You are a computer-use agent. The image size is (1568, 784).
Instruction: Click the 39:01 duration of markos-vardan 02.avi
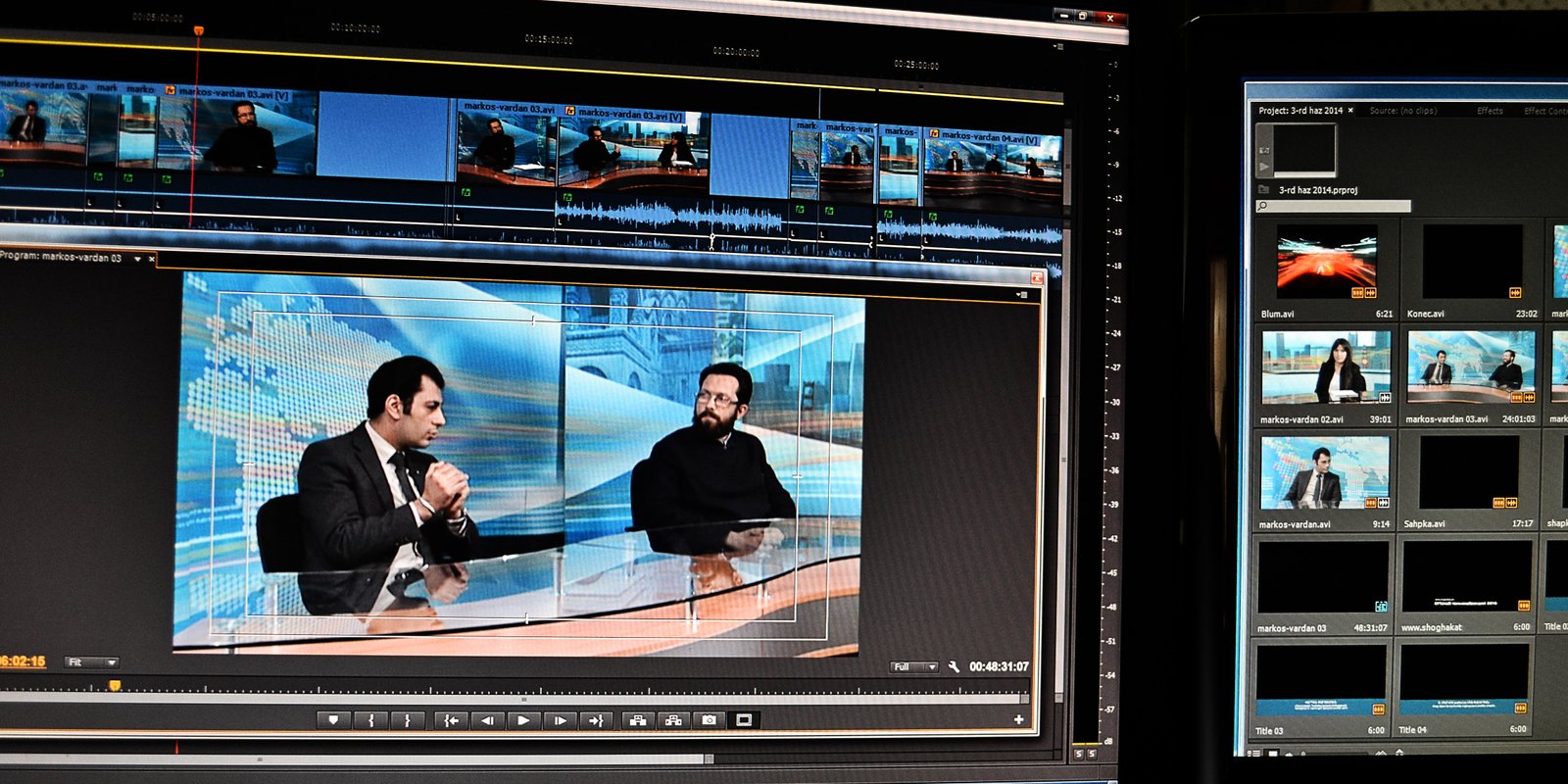[x=1380, y=419]
